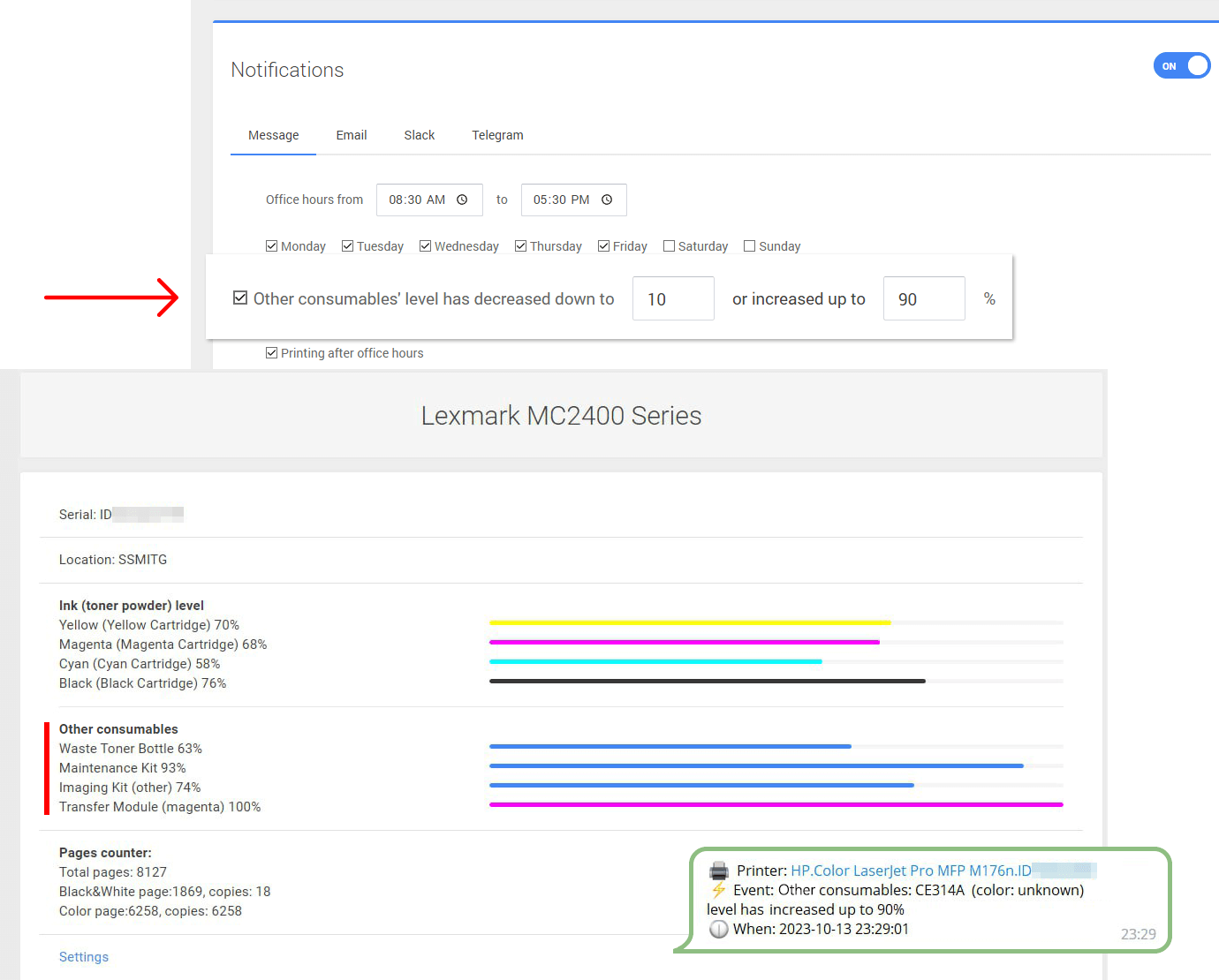Select the Telegram tab
Viewport: 1219px width, 980px height.
(497, 135)
